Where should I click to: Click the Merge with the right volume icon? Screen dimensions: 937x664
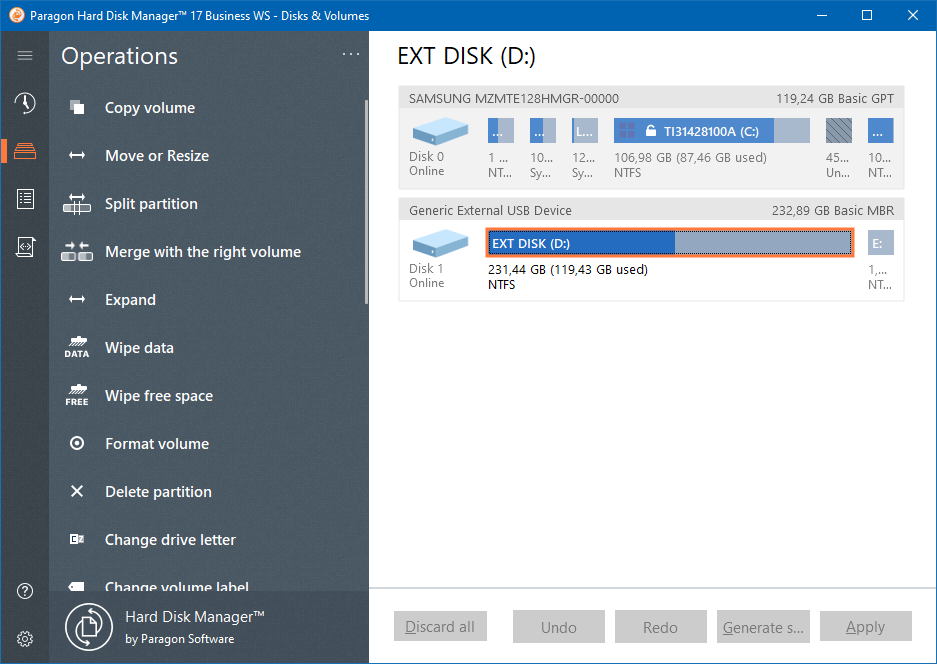(x=77, y=252)
